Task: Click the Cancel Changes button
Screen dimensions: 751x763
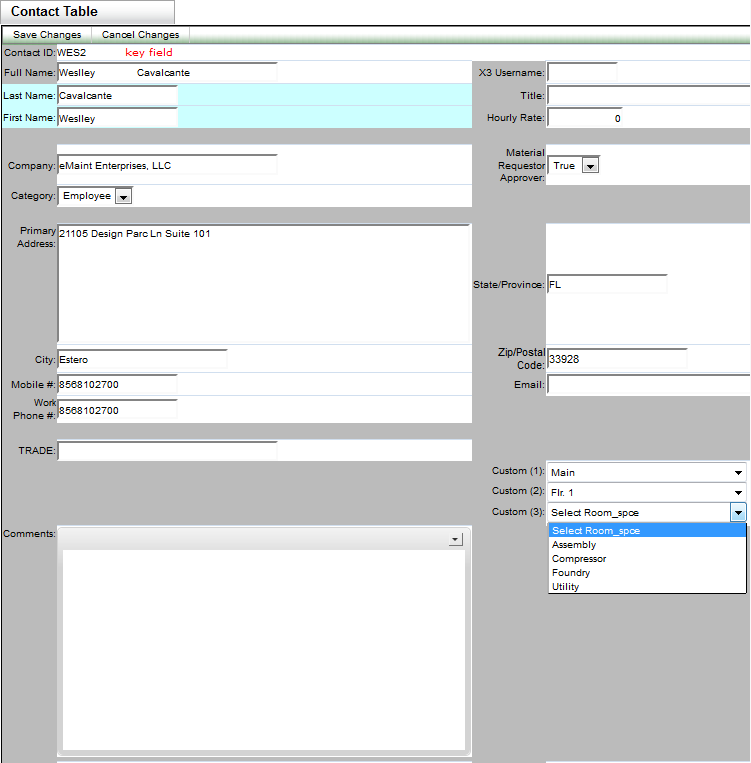Action: [140, 35]
